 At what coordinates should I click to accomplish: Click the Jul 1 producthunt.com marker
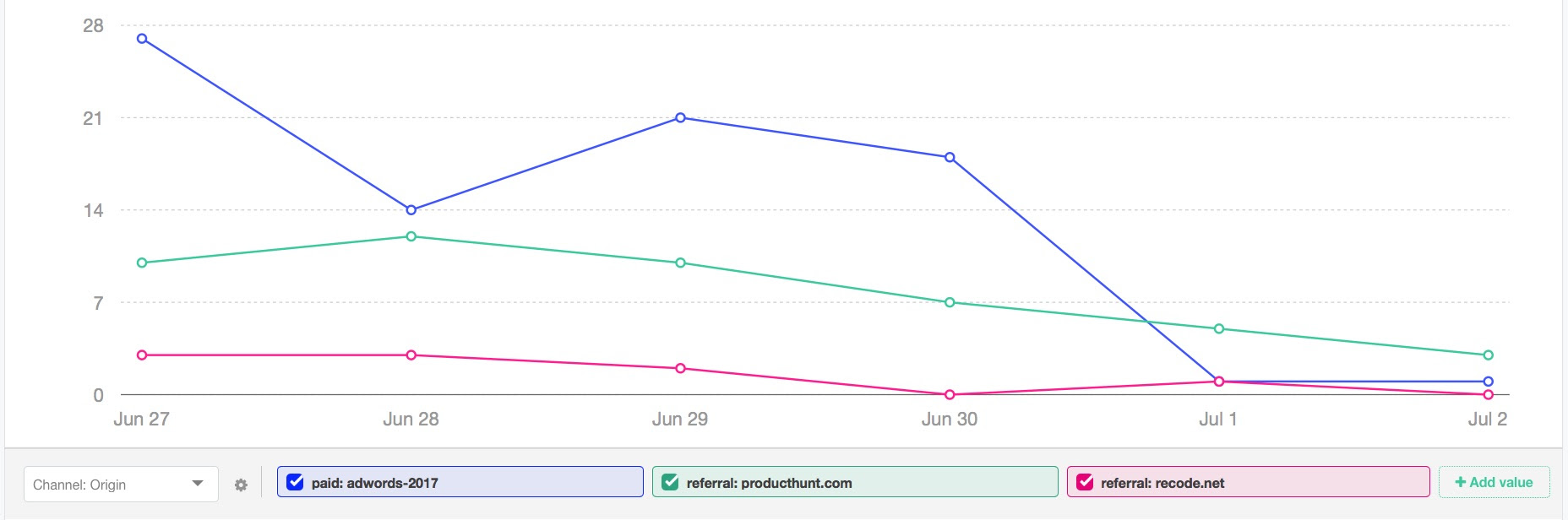pos(1217,328)
